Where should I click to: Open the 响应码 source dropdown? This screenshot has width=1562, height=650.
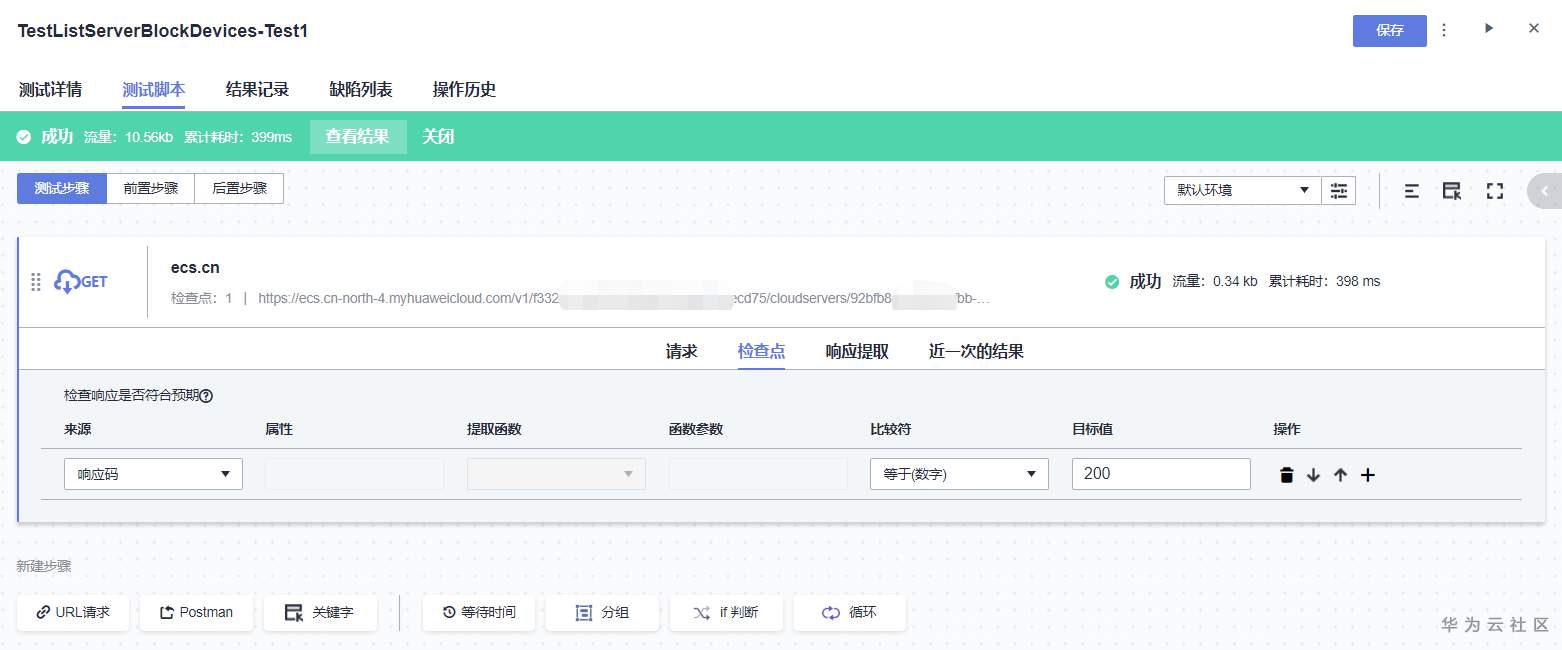point(153,474)
